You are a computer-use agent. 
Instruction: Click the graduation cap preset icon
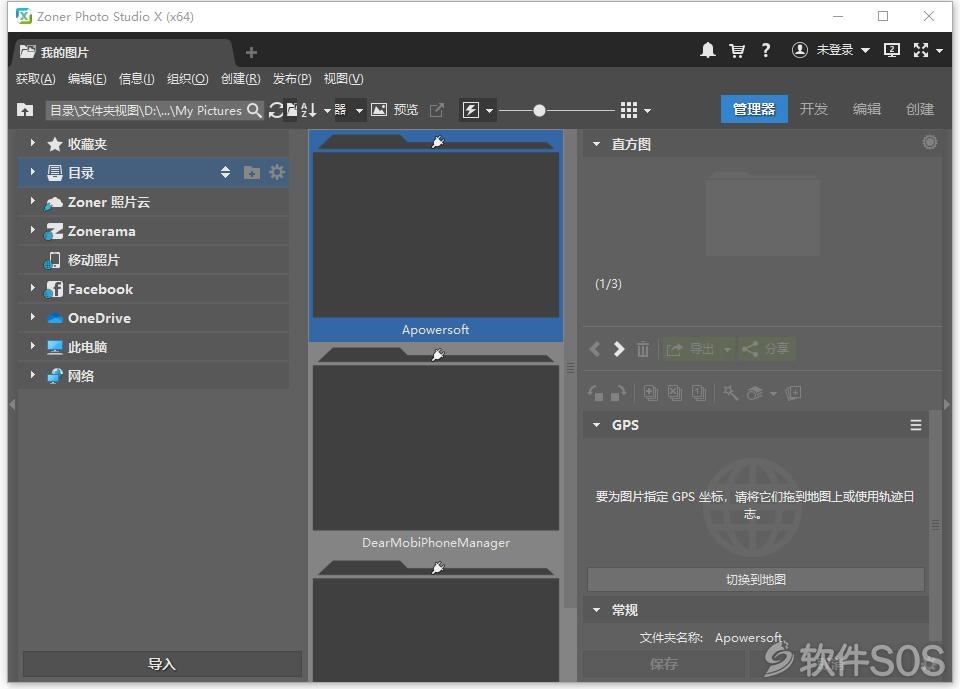755,393
